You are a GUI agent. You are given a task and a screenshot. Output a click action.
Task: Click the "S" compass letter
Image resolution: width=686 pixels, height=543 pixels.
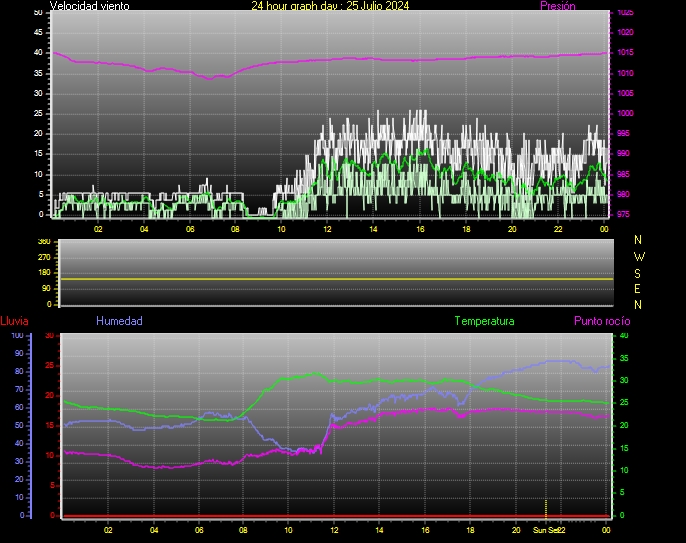click(x=637, y=273)
